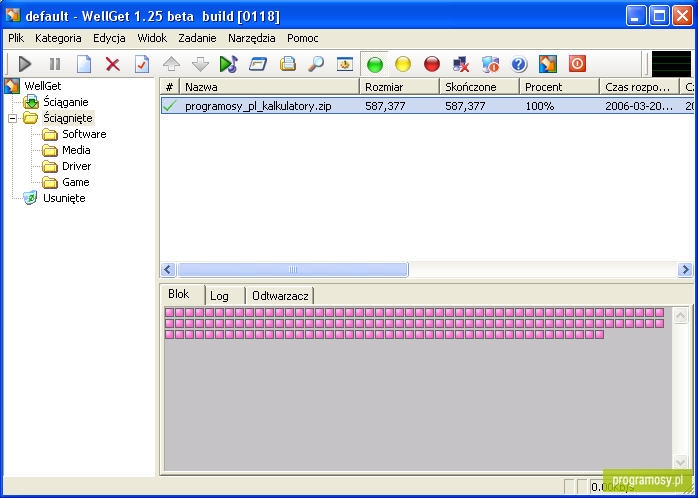Click the block panel scroll down arrow

[681, 462]
